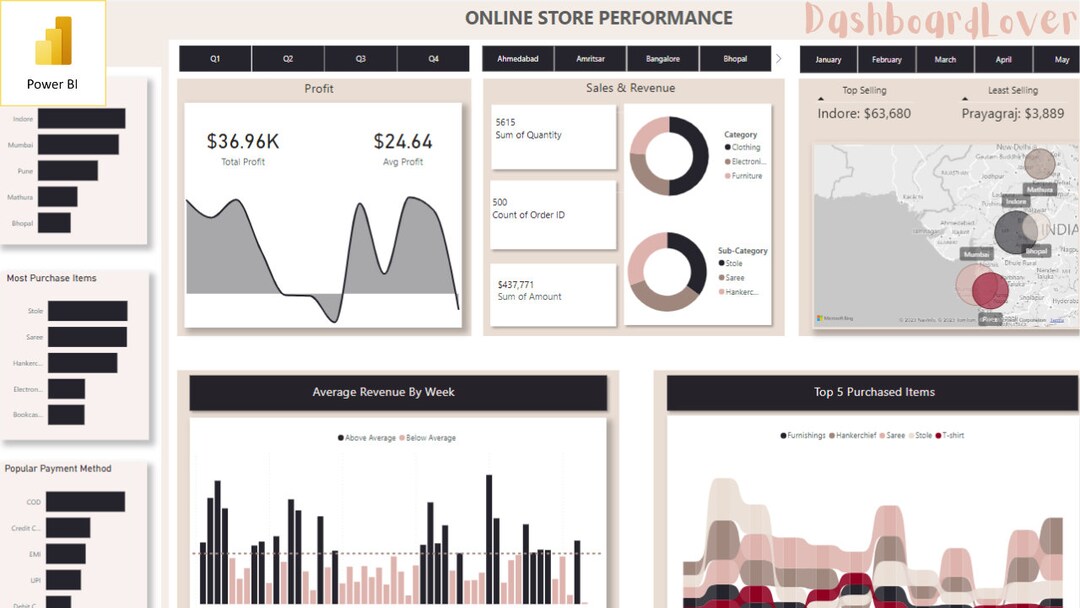Select the Q1 quarter filter
The width and height of the screenshot is (1080, 608).
pos(214,58)
